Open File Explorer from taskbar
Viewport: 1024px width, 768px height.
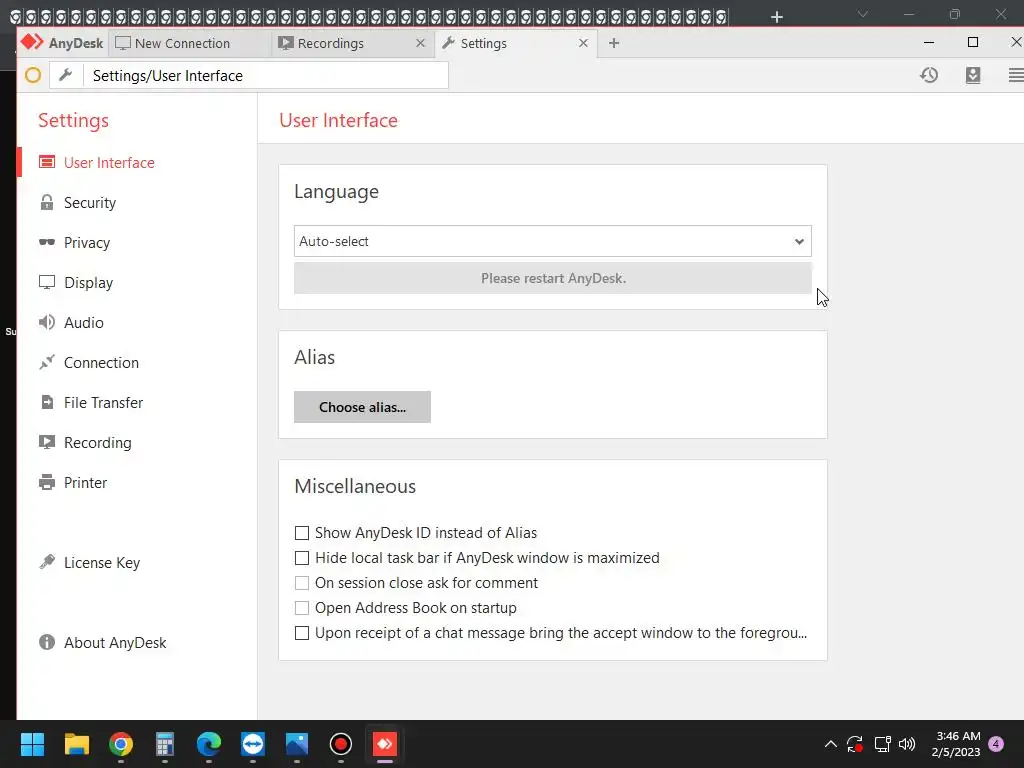(76, 744)
